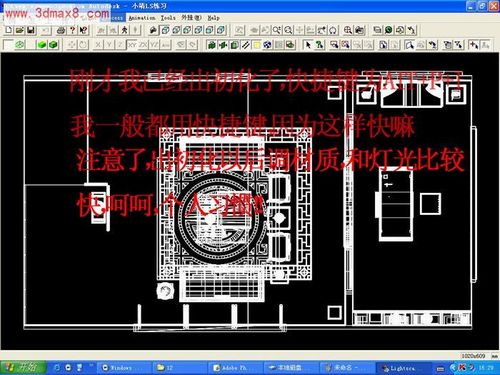500x375 pixels.
Task: Click the second solid green cube icon
Action: tap(53, 45)
